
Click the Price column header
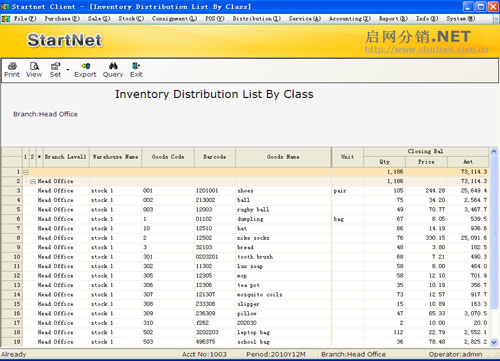tap(426, 162)
